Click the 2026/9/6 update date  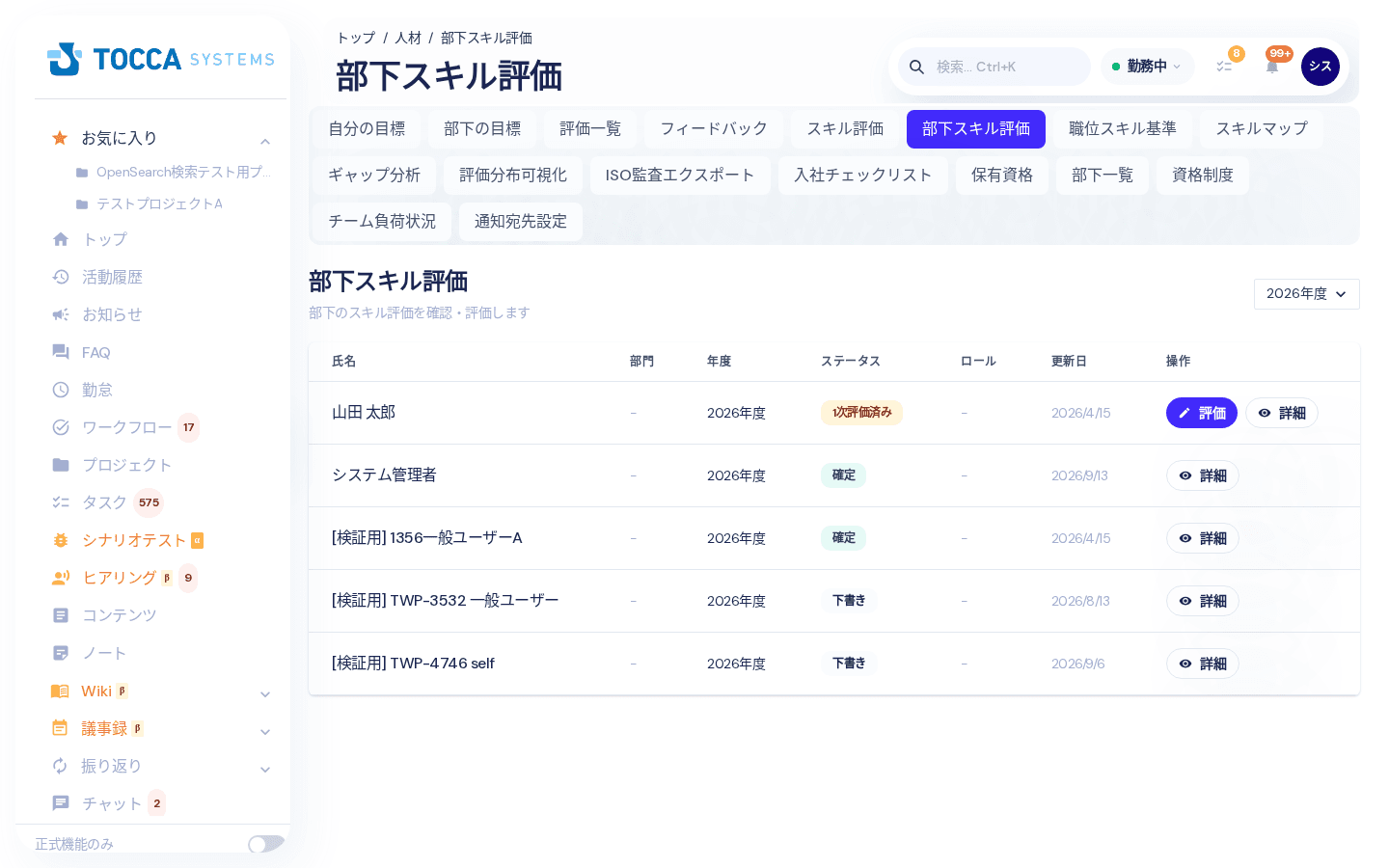coord(1078,665)
